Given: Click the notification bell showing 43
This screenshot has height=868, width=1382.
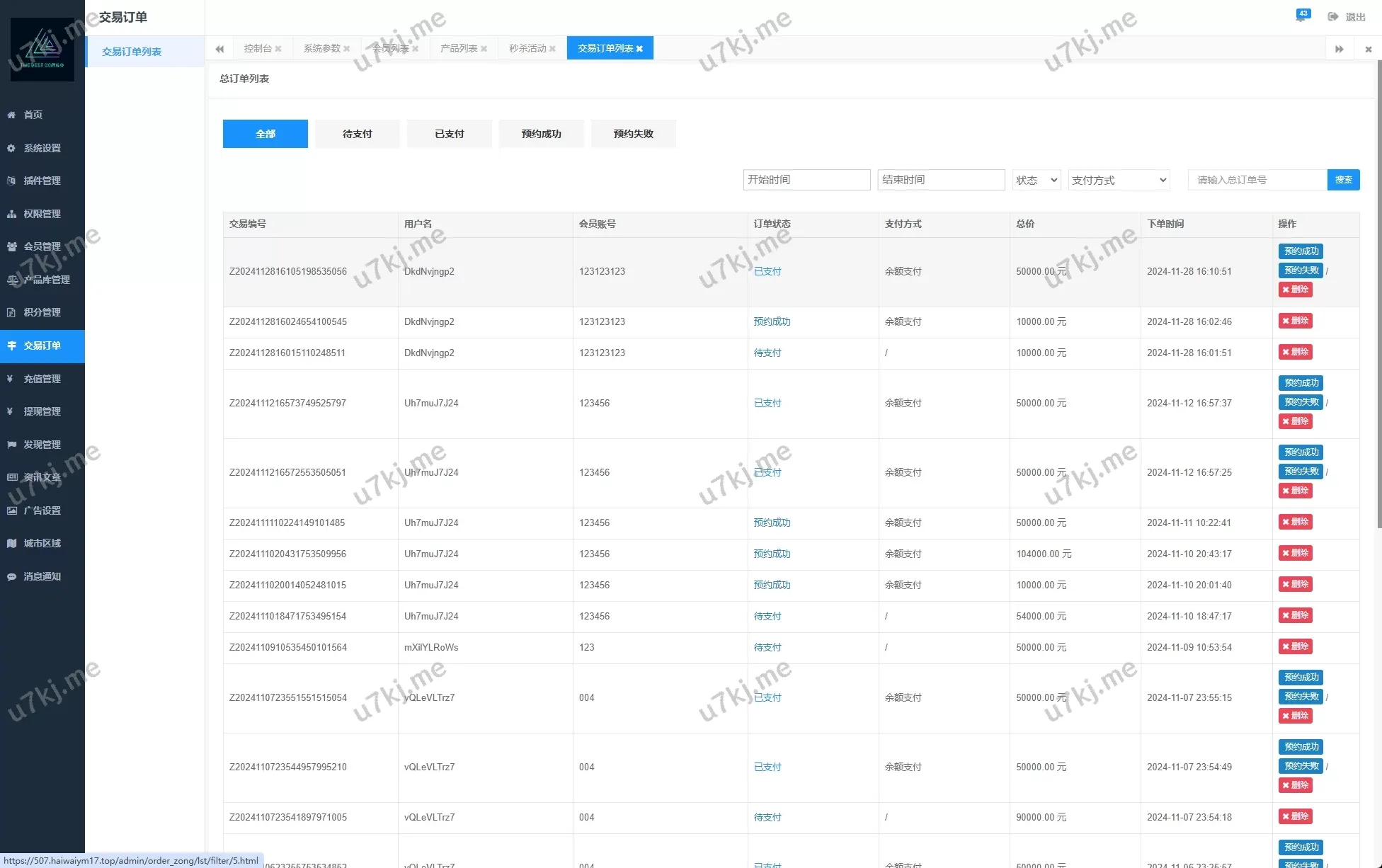Looking at the screenshot, I should click(x=1302, y=16).
